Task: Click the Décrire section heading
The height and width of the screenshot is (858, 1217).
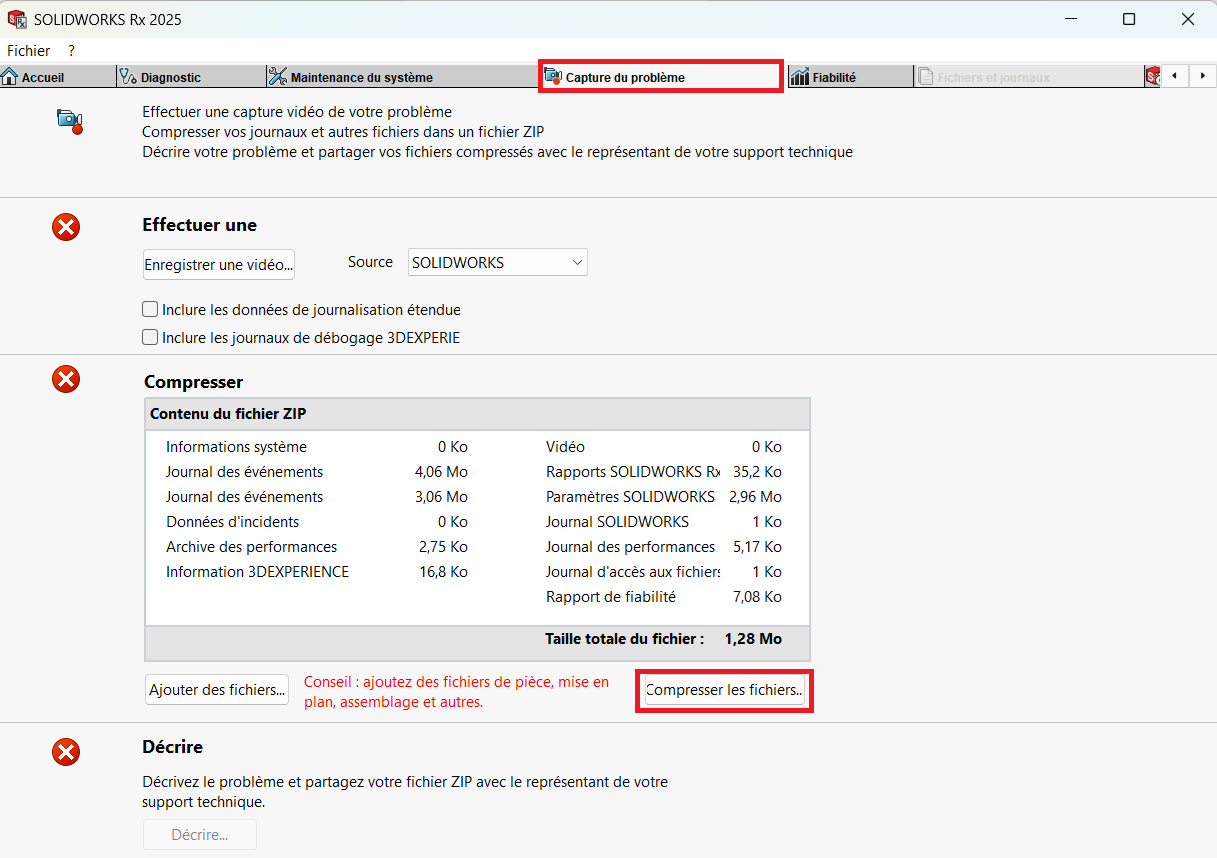Action: click(x=172, y=747)
